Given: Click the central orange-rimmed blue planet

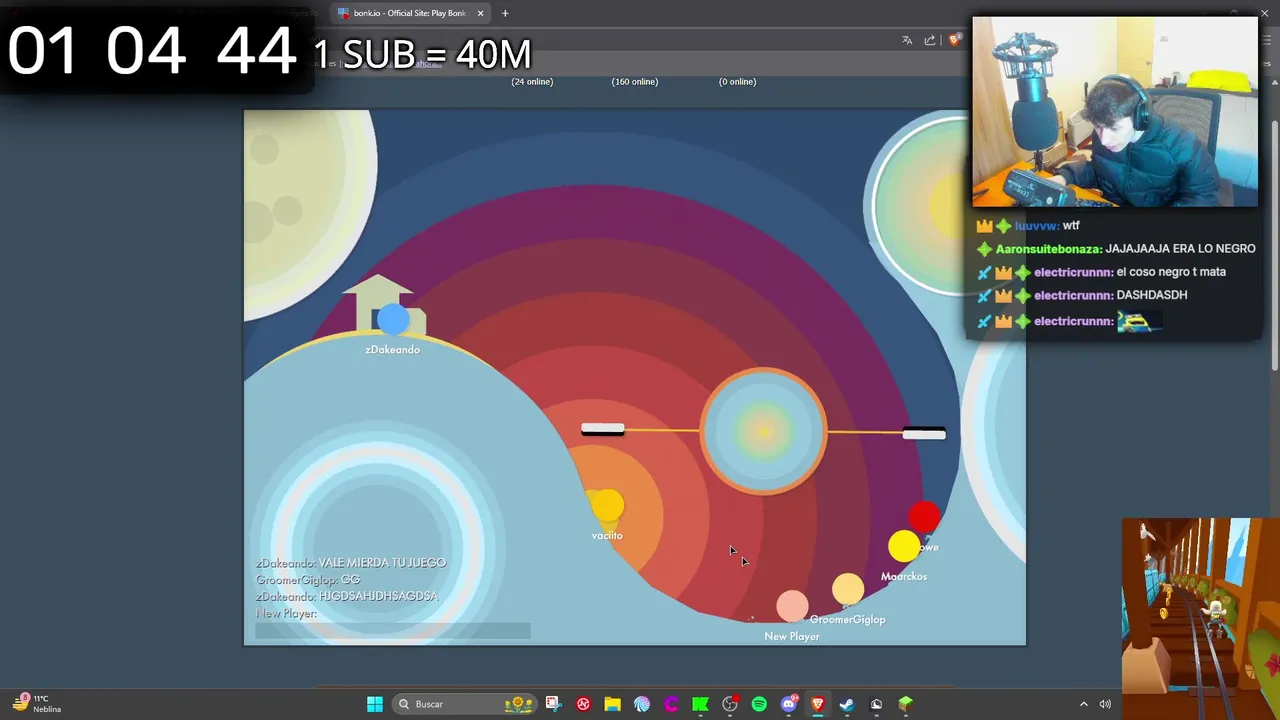Looking at the screenshot, I should pos(763,431).
